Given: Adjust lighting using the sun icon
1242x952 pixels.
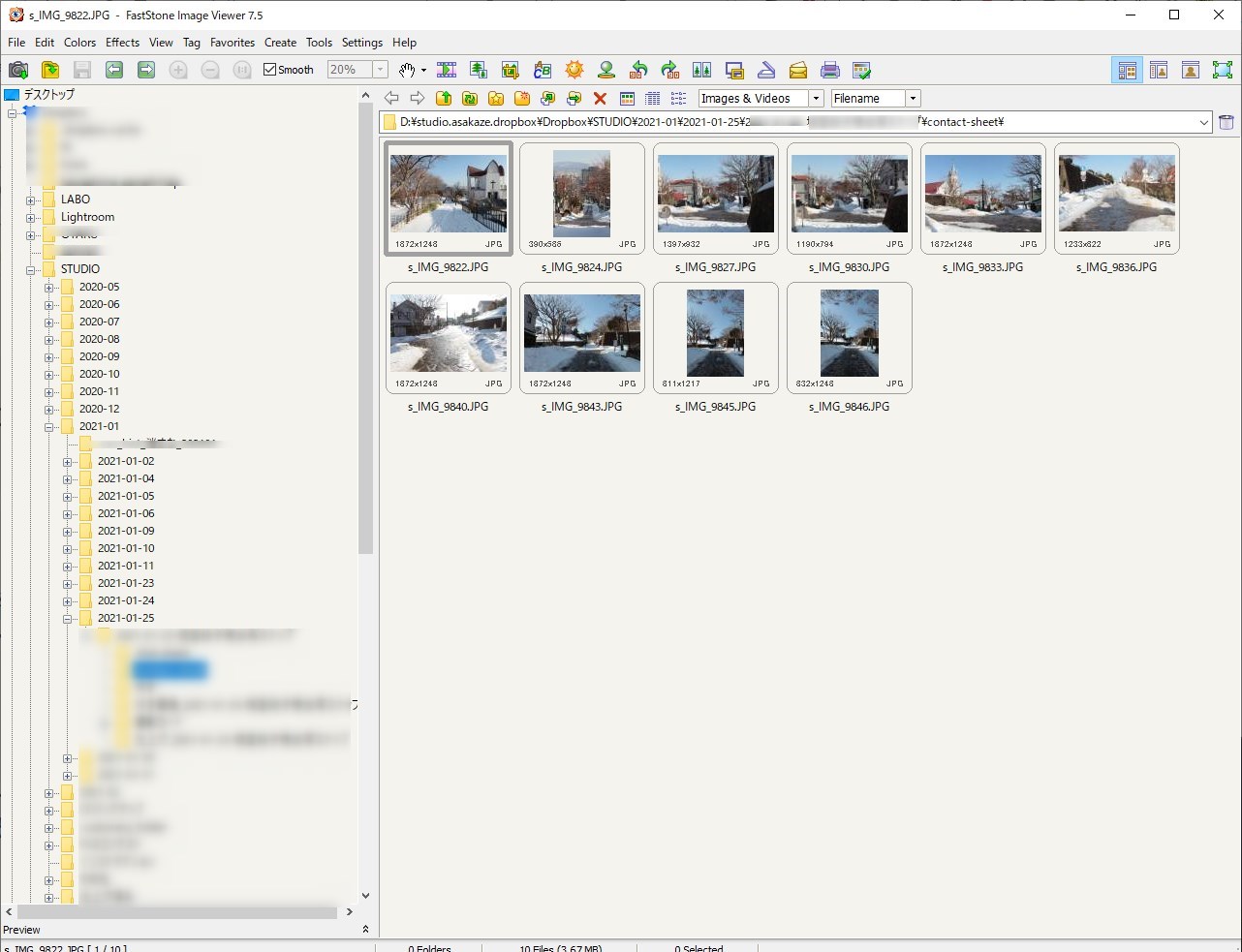Looking at the screenshot, I should tap(574, 70).
